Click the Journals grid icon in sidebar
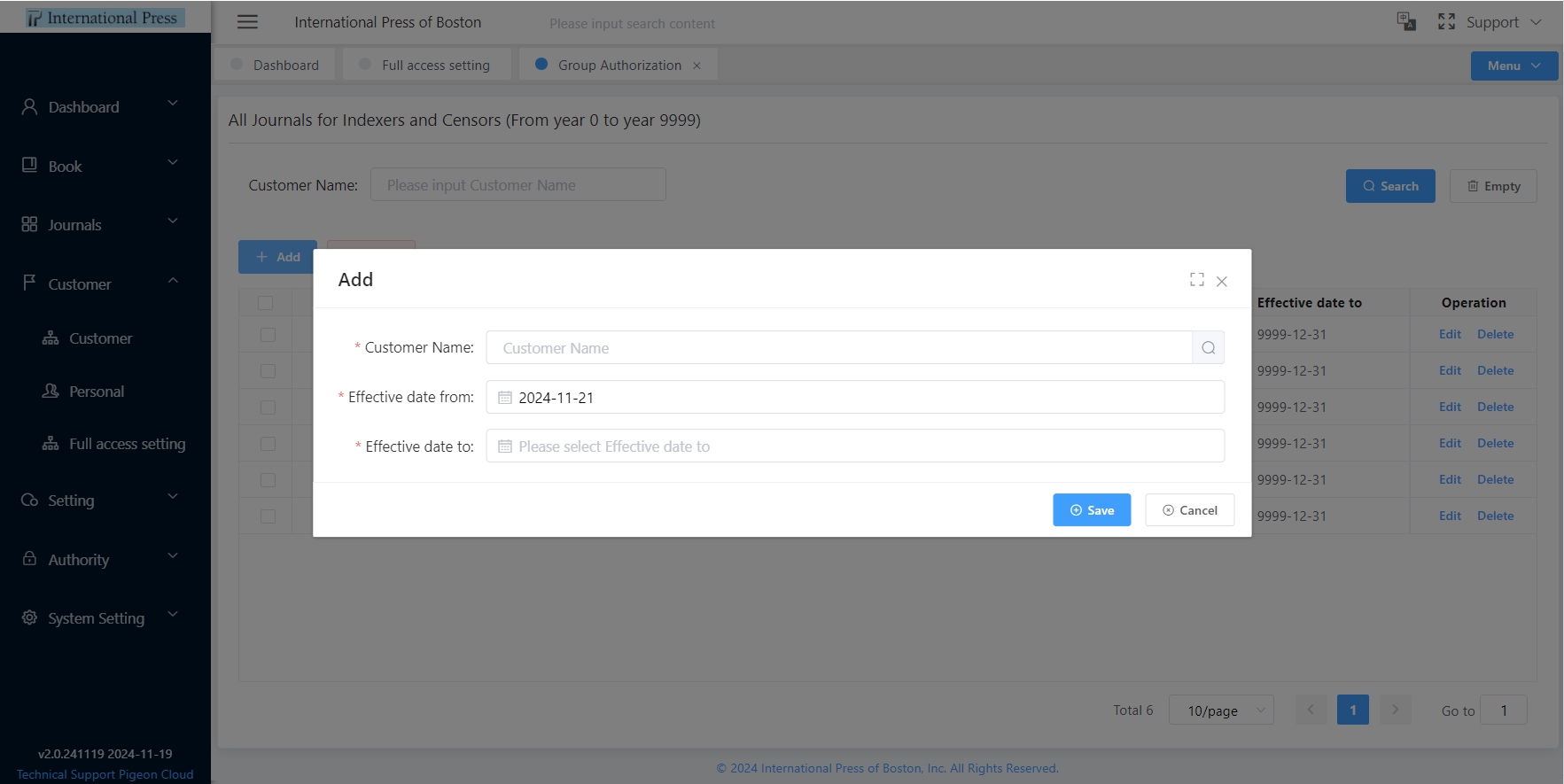 [29, 224]
